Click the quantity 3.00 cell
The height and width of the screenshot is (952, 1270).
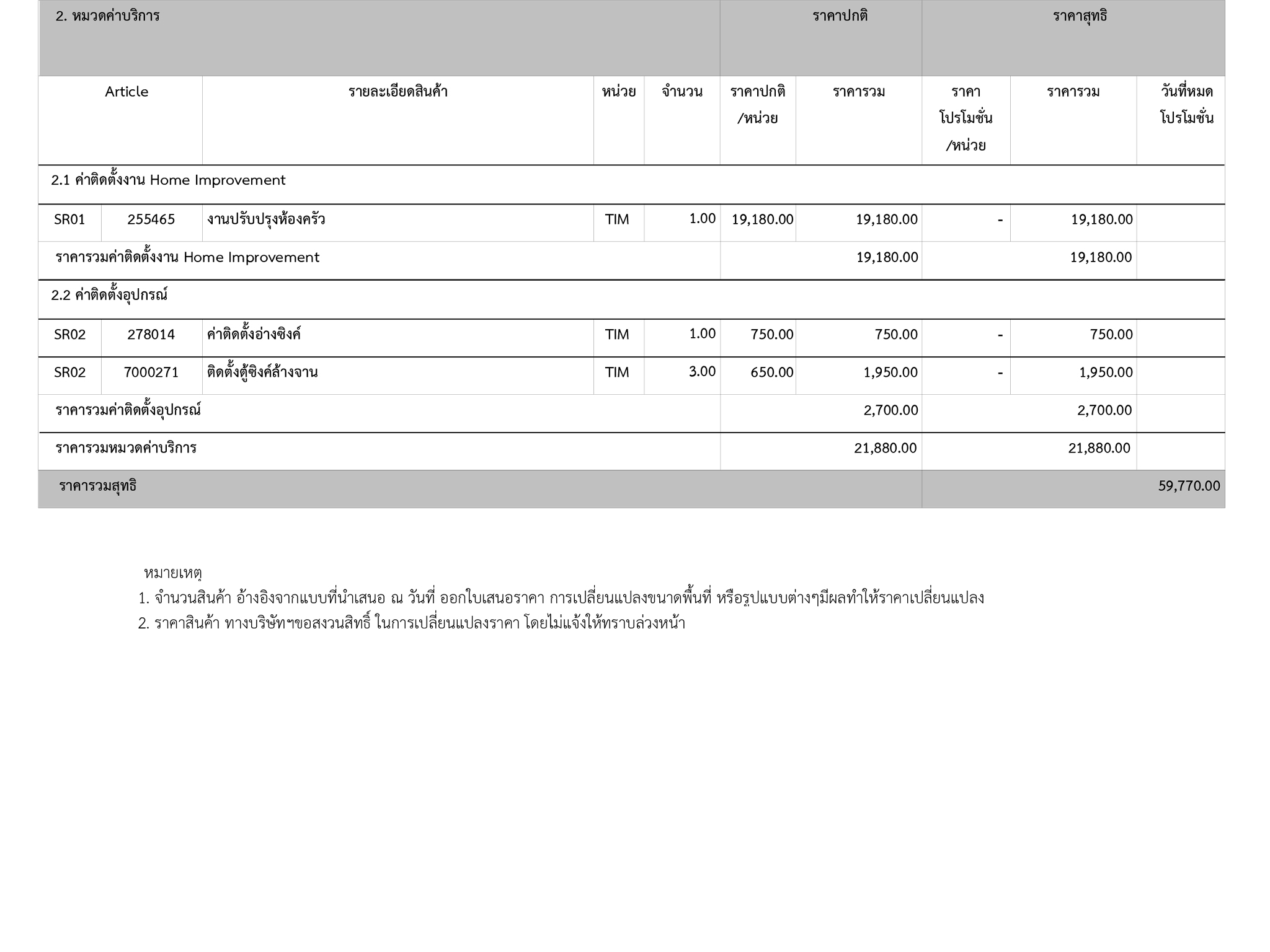tap(702, 372)
